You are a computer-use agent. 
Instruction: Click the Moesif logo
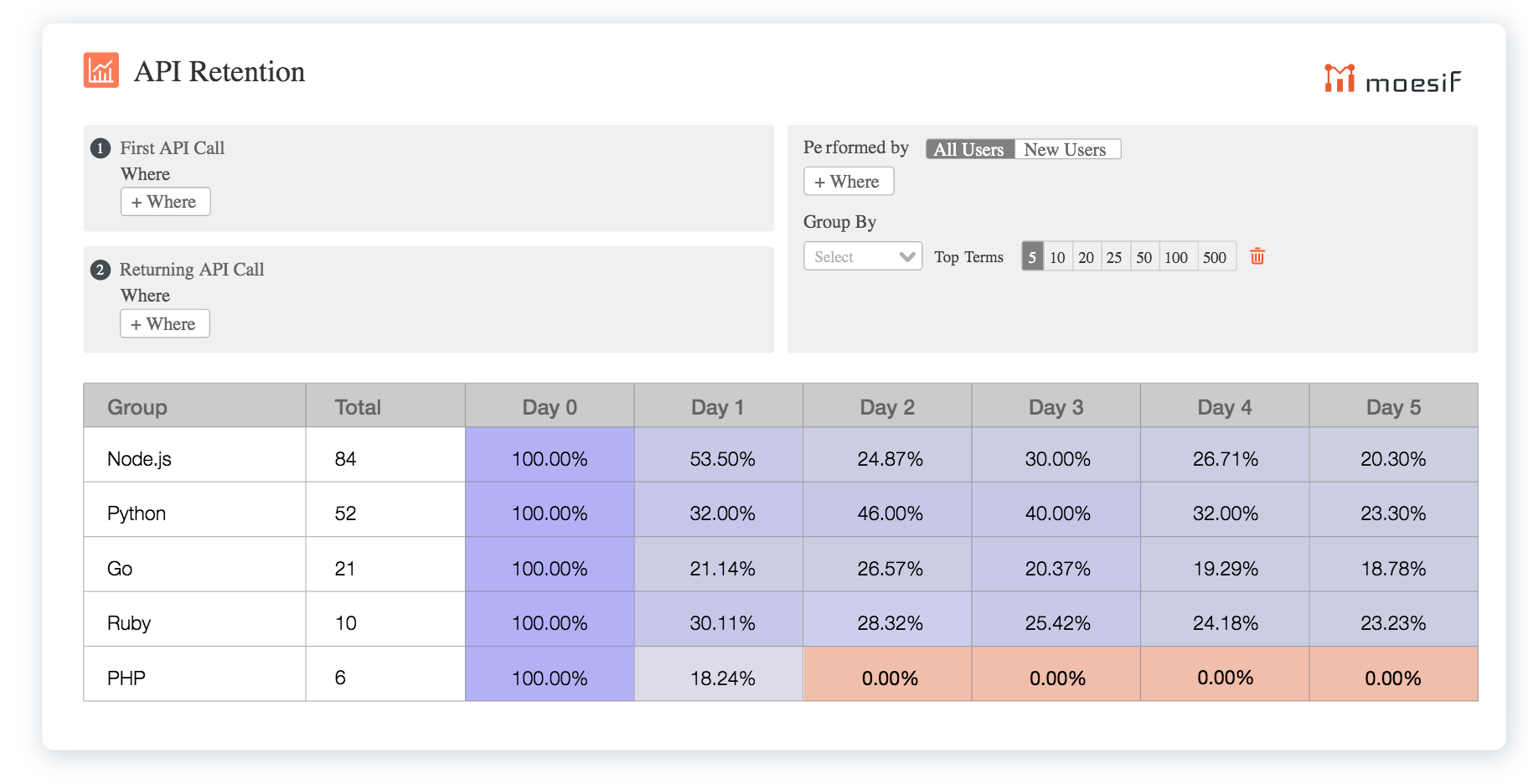1392,79
